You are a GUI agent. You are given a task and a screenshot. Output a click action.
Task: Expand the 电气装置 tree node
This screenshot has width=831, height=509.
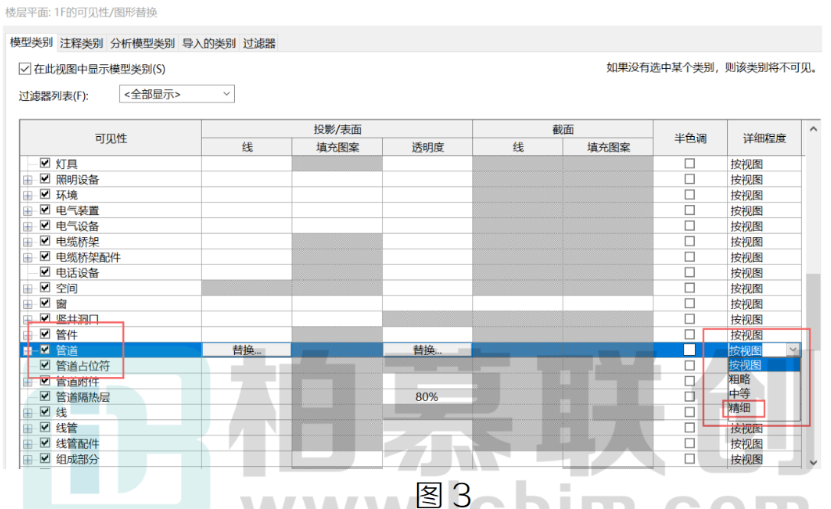28,211
